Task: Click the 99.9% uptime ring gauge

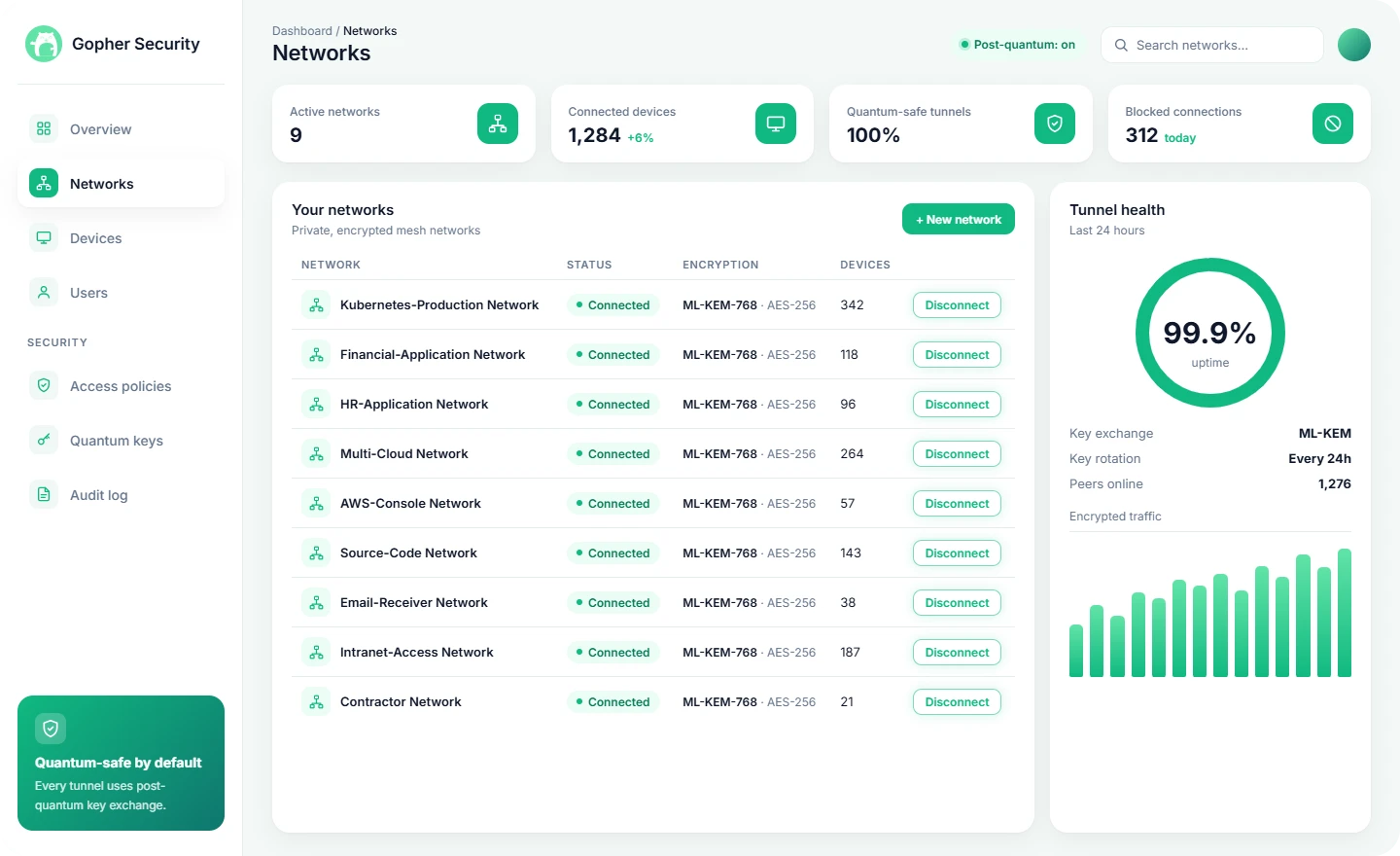Action: 1210,333
